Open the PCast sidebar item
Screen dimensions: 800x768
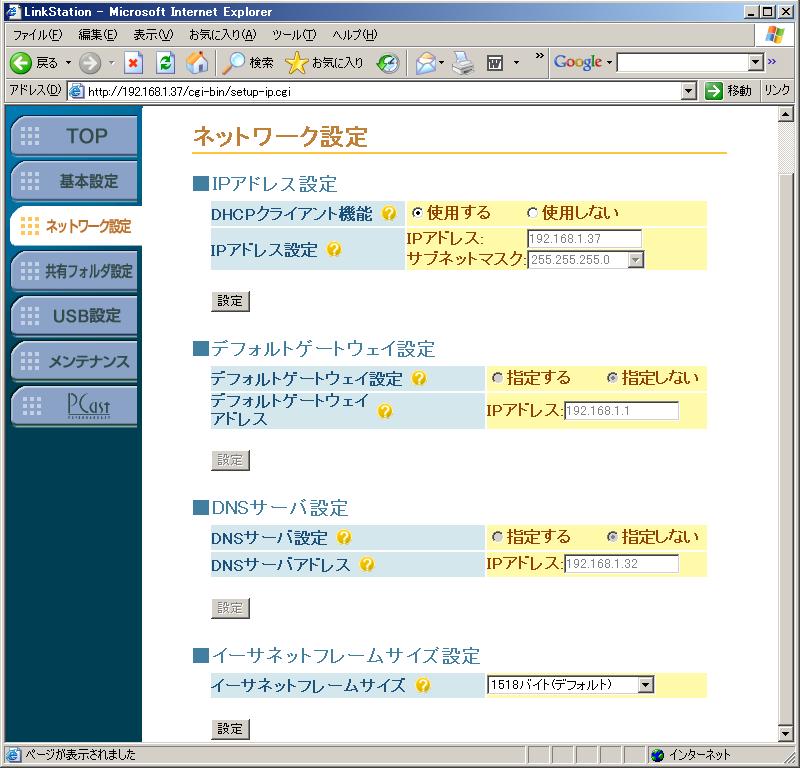(x=74, y=406)
